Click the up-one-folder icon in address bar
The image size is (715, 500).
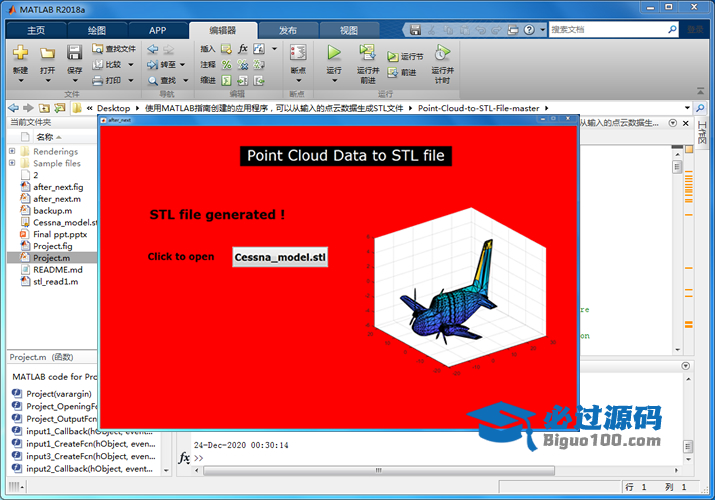(44, 108)
